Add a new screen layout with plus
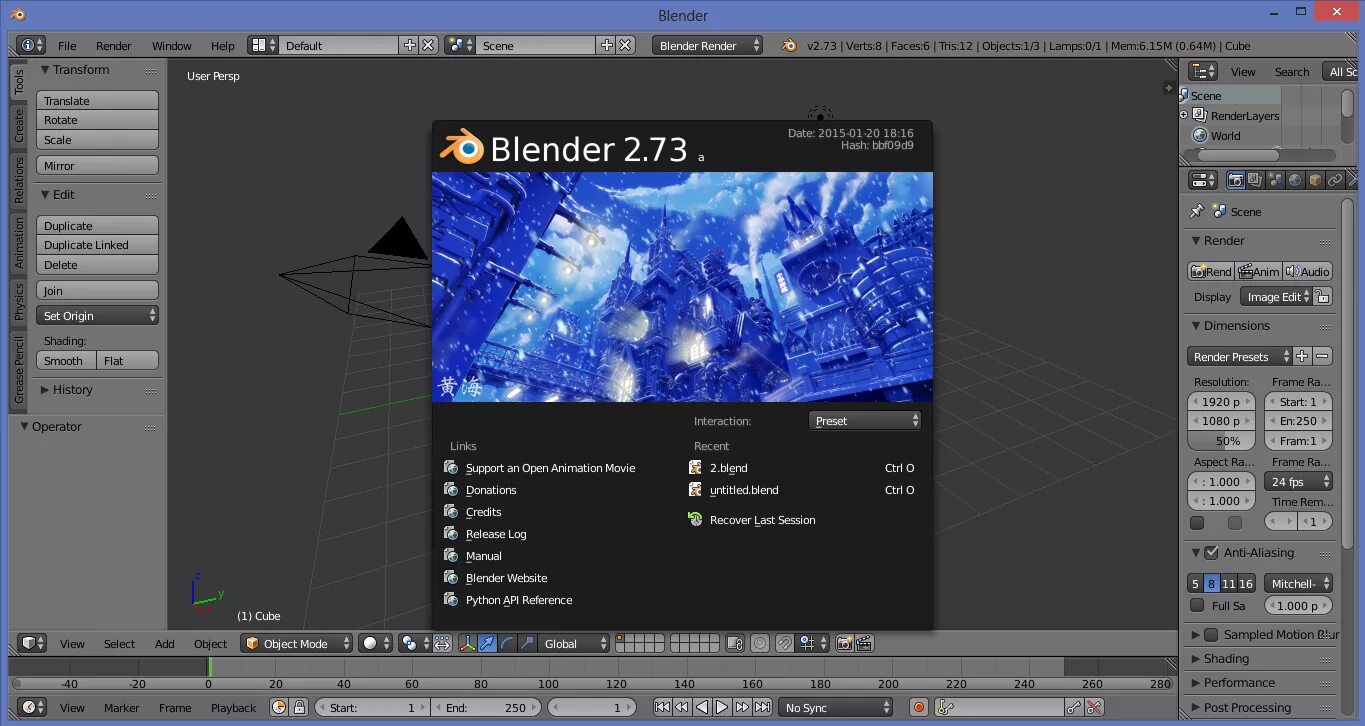1365x726 pixels. point(409,45)
